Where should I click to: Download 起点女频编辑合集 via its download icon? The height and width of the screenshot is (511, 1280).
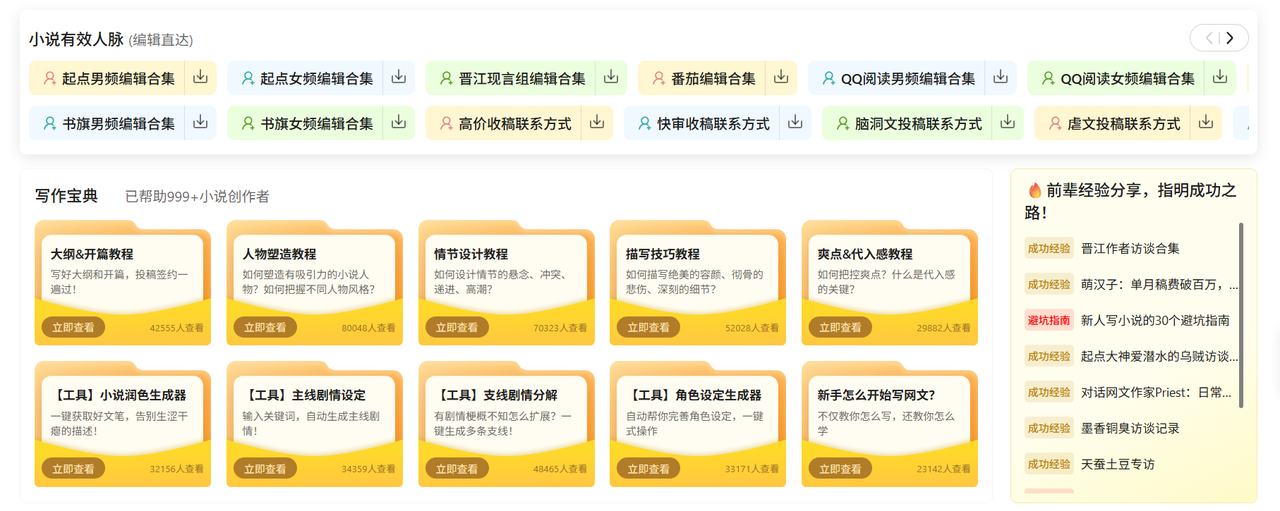(399, 77)
